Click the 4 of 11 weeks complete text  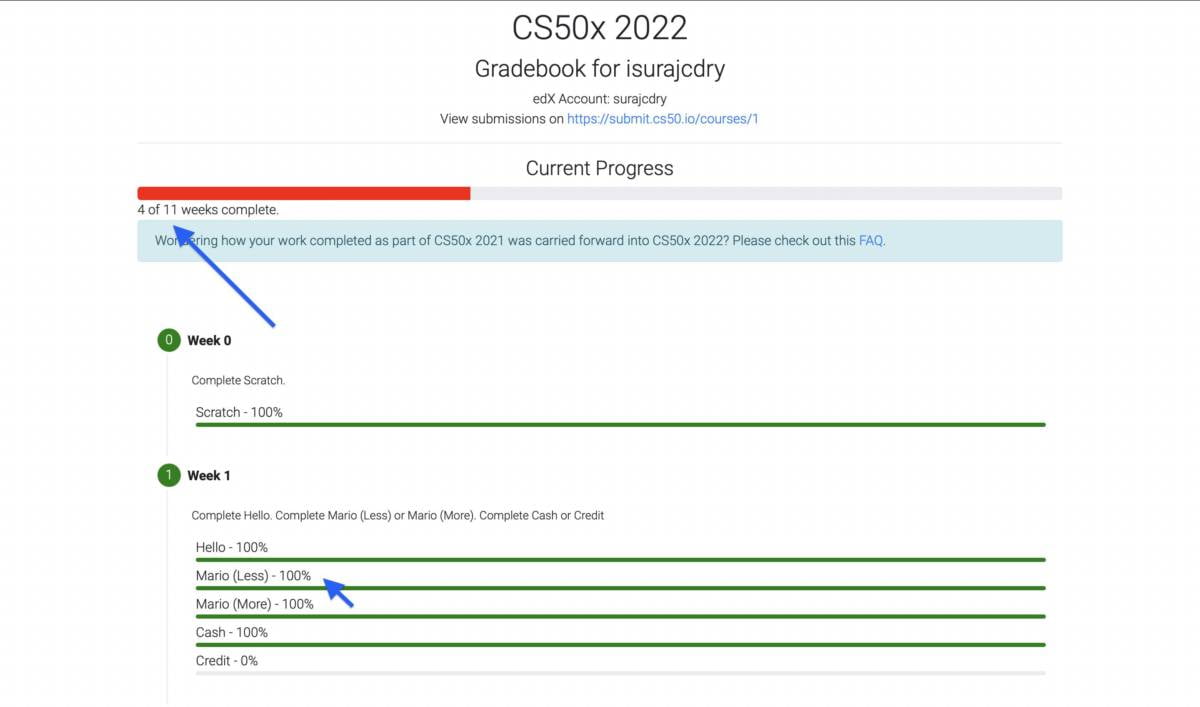tap(208, 210)
